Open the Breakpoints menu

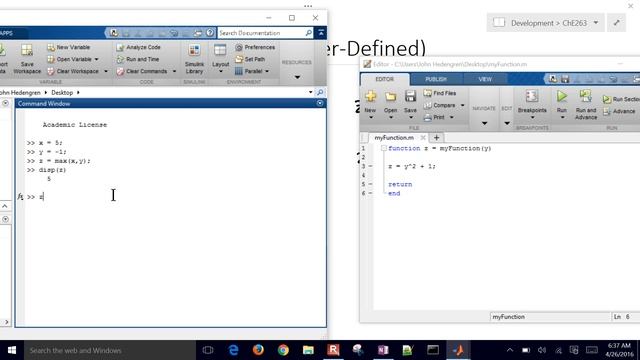(x=532, y=104)
